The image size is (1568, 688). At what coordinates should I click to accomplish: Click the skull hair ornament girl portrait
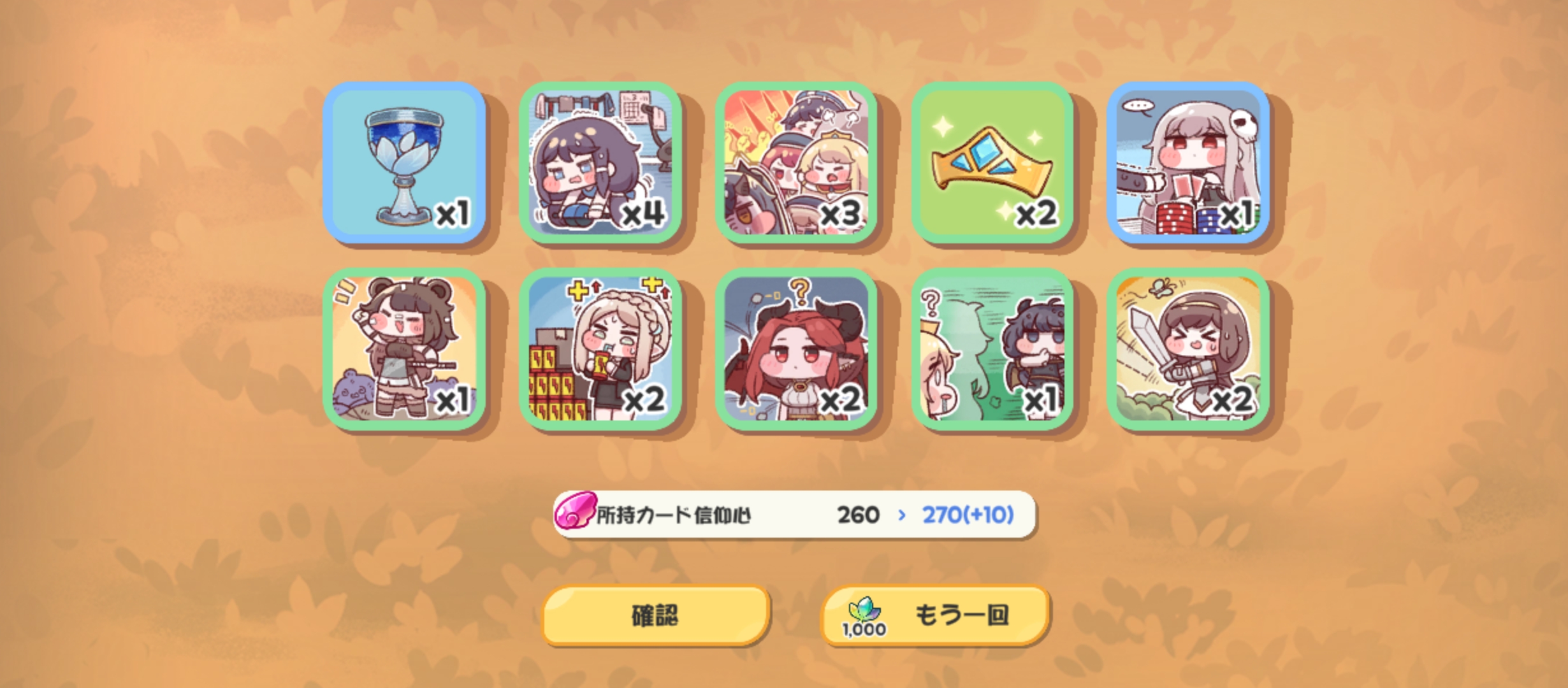(x=1189, y=162)
